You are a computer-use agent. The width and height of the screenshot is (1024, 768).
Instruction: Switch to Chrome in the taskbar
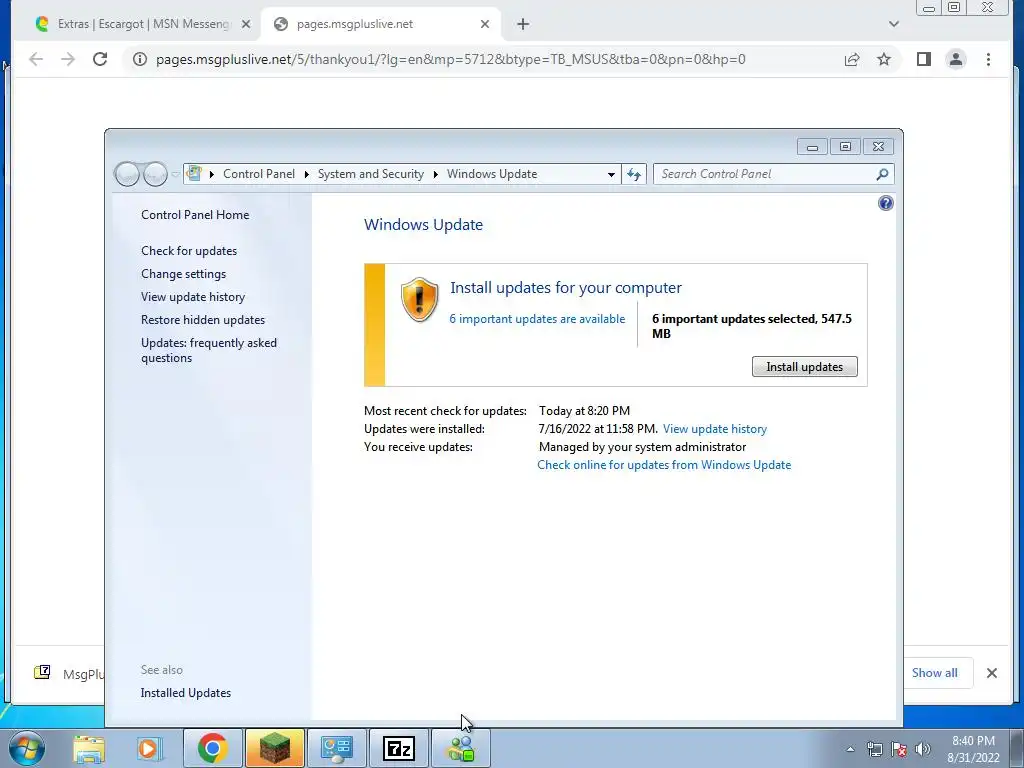212,748
